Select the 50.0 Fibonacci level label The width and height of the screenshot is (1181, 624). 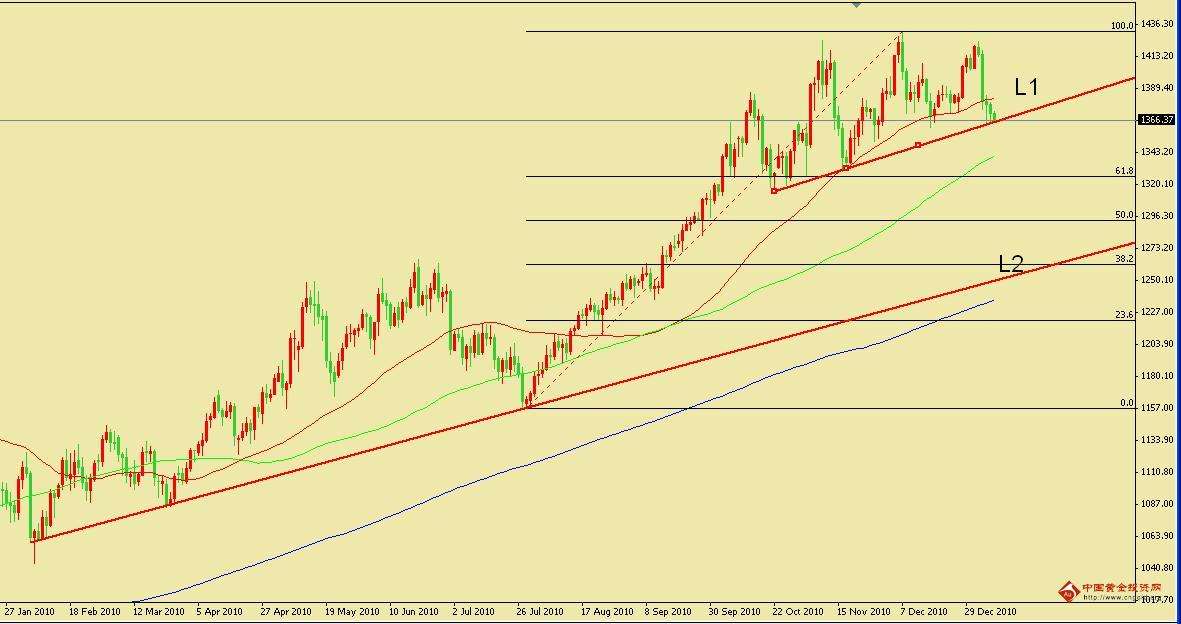(x=1124, y=215)
